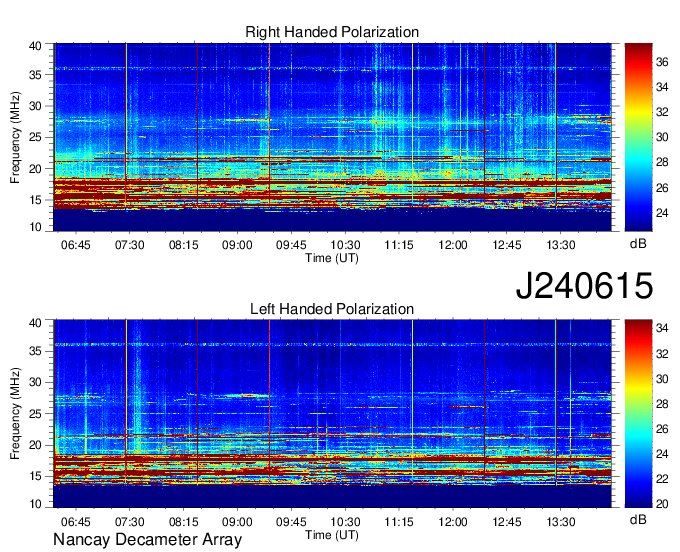Click '13:30' on the top time axis
Image resolution: width=680 pixels, height=552 pixels.
561,245
